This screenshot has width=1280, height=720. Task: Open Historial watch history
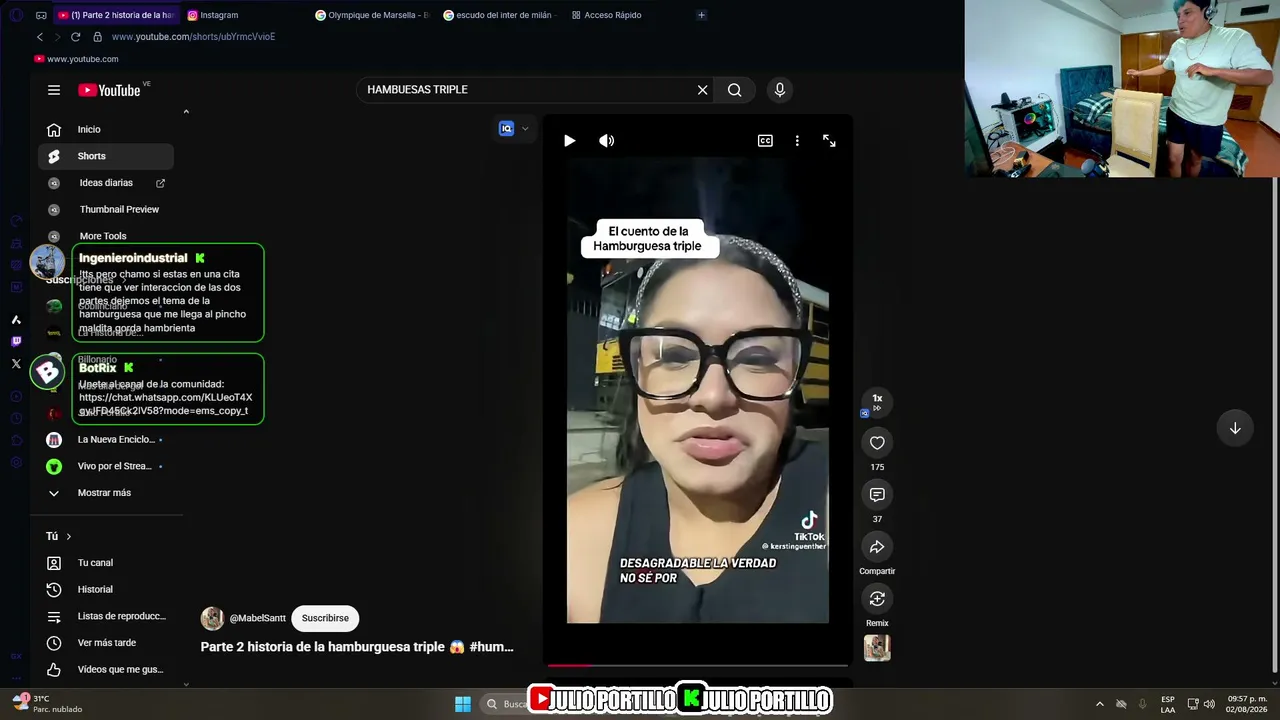click(x=106, y=590)
